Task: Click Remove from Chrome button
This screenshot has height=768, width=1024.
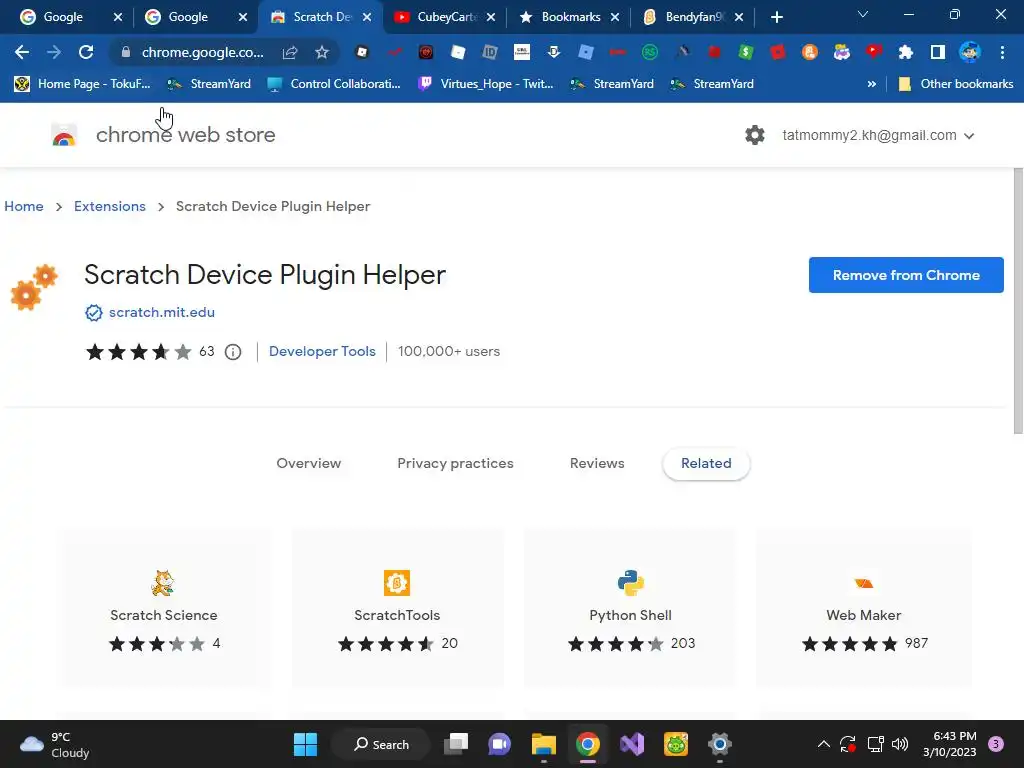Action: 906,275
